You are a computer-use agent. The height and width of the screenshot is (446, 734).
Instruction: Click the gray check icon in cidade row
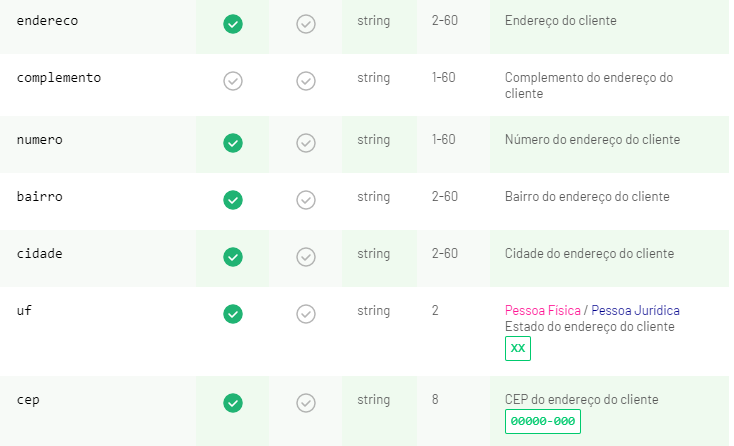(x=306, y=257)
